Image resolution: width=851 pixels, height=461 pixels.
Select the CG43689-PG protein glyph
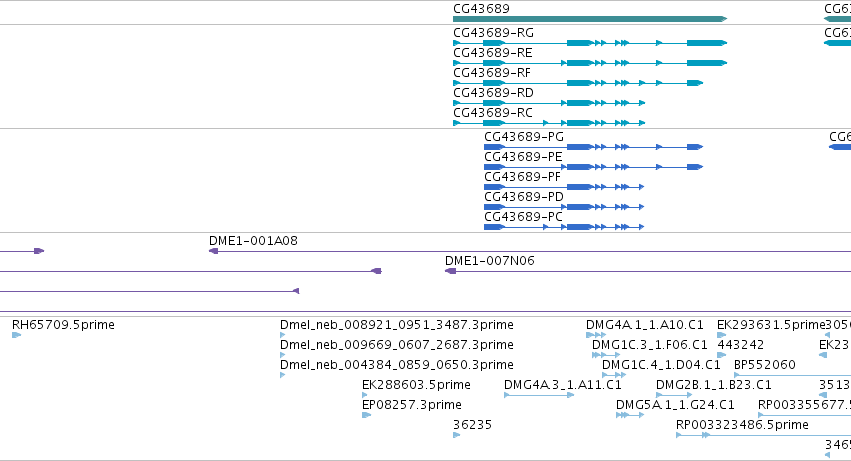pyautogui.click(x=593, y=147)
